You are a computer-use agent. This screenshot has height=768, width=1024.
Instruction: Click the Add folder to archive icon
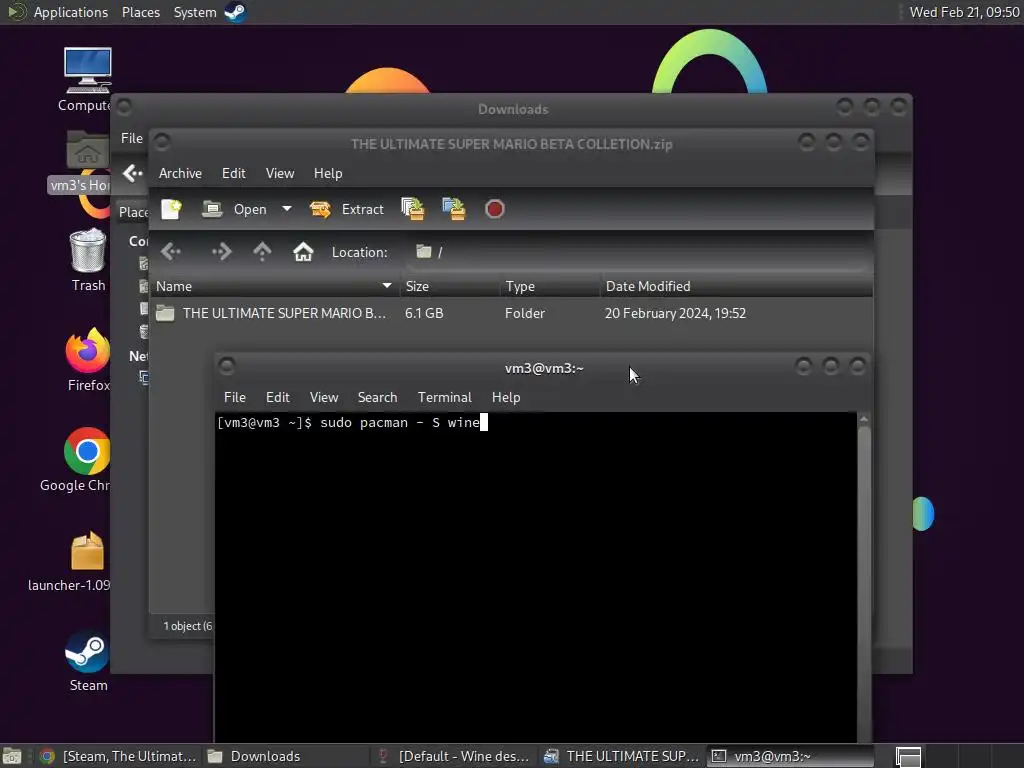(x=454, y=209)
